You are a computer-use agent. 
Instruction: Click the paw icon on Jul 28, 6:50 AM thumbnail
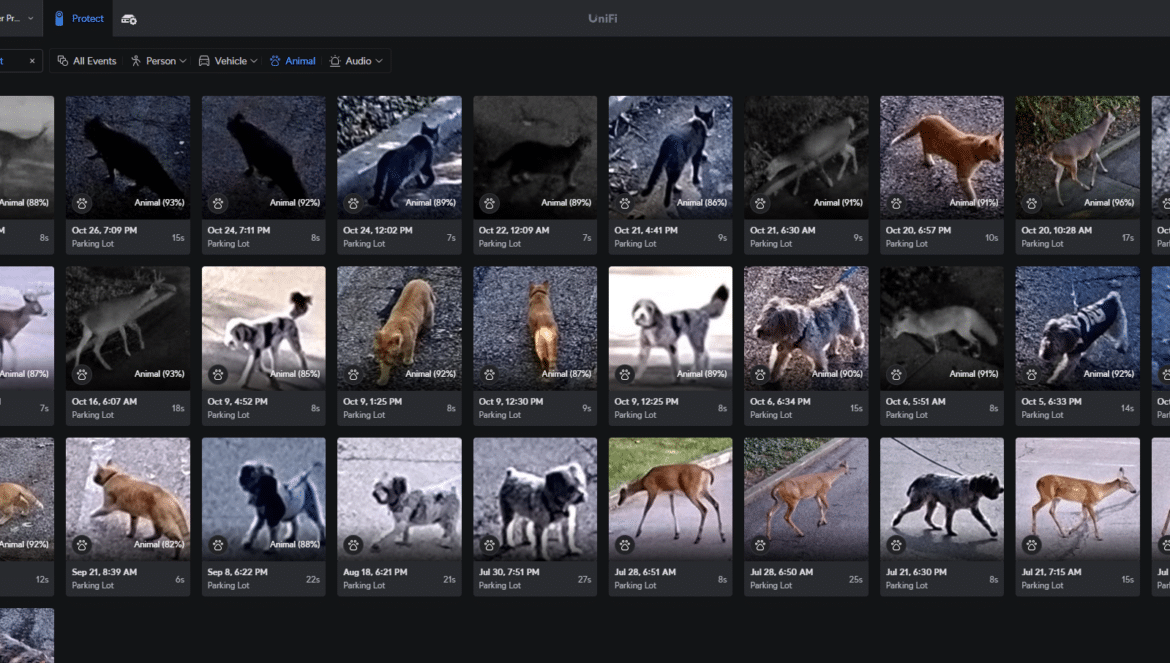[x=760, y=545]
